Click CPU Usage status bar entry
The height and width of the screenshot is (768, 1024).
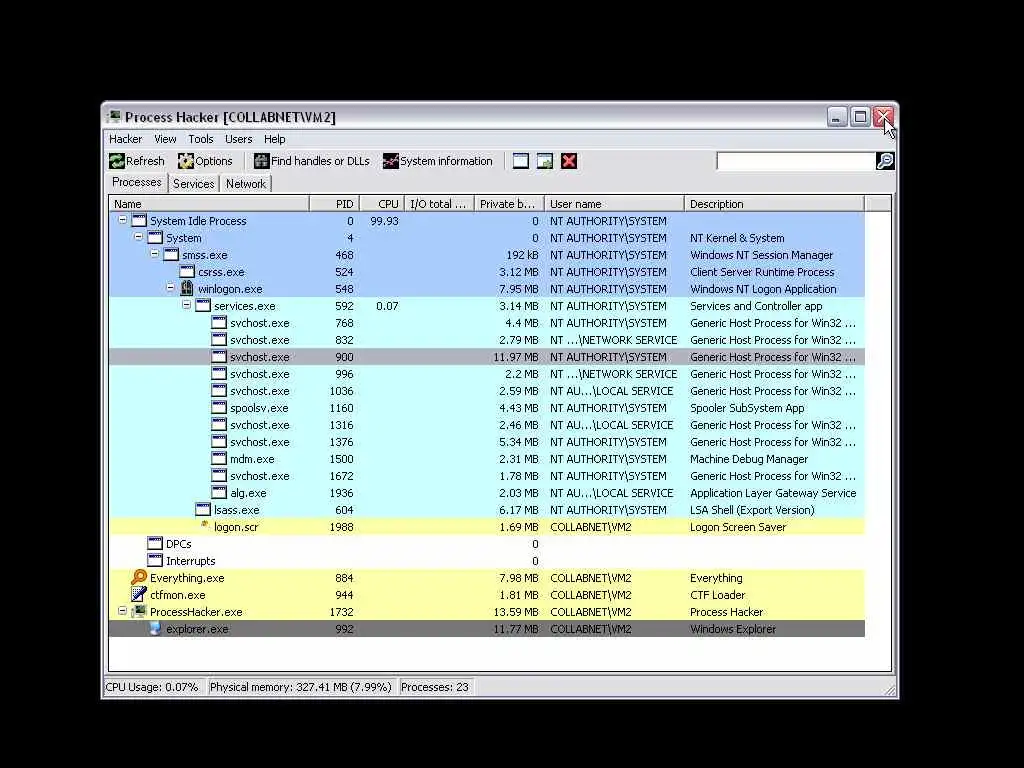[152, 687]
